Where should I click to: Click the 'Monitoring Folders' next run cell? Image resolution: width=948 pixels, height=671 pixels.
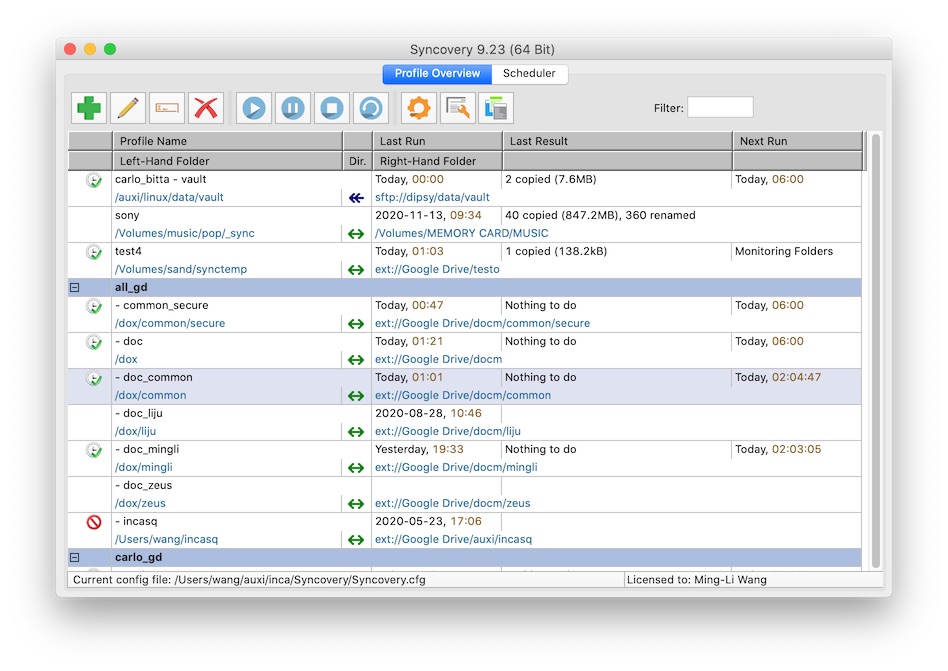[x=784, y=251]
